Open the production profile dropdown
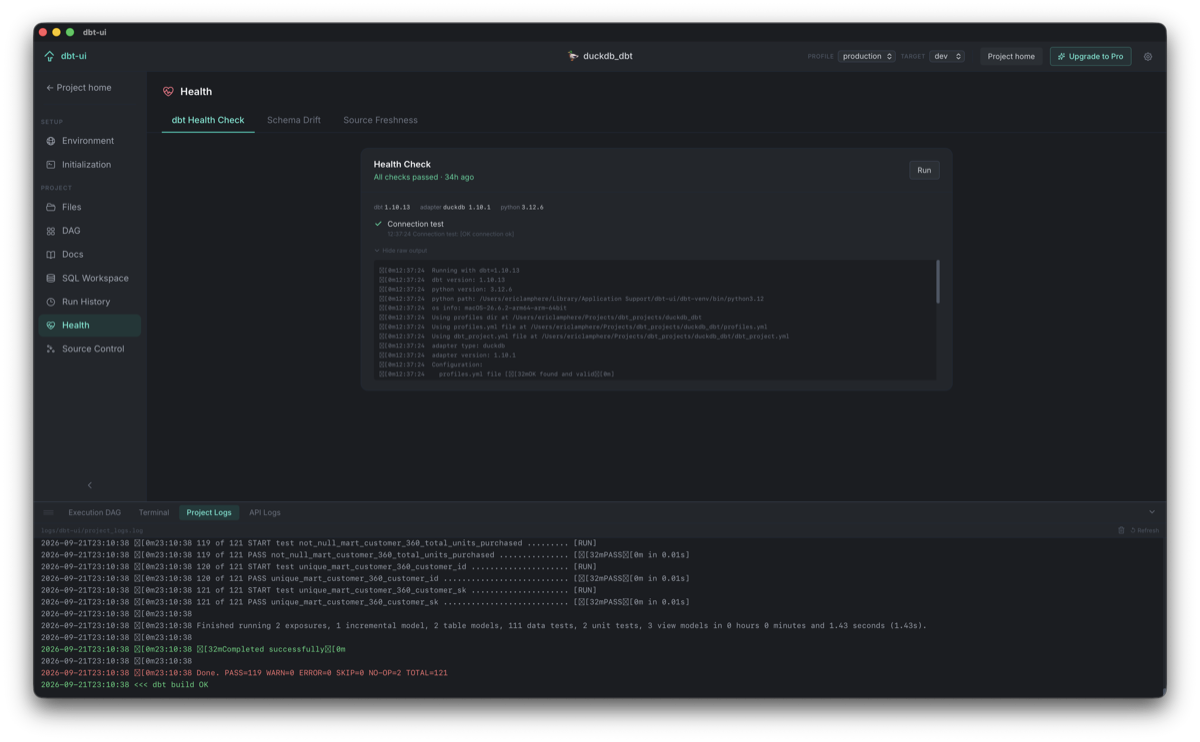1200x742 pixels. click(866, 57)
